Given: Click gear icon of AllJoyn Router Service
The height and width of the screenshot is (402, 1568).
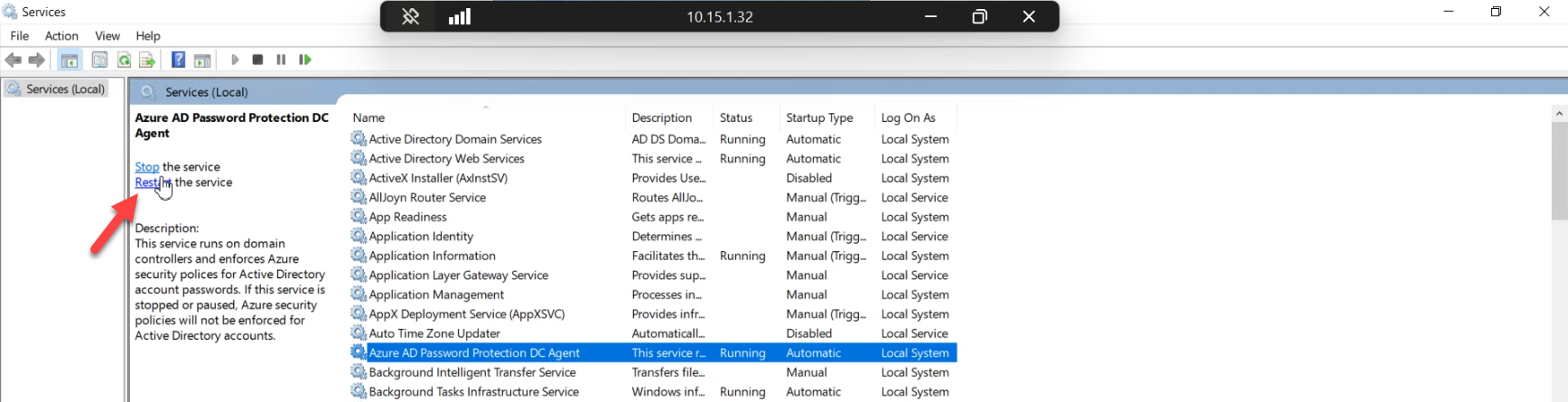Looking at the screenshot, I should point(359,197).
